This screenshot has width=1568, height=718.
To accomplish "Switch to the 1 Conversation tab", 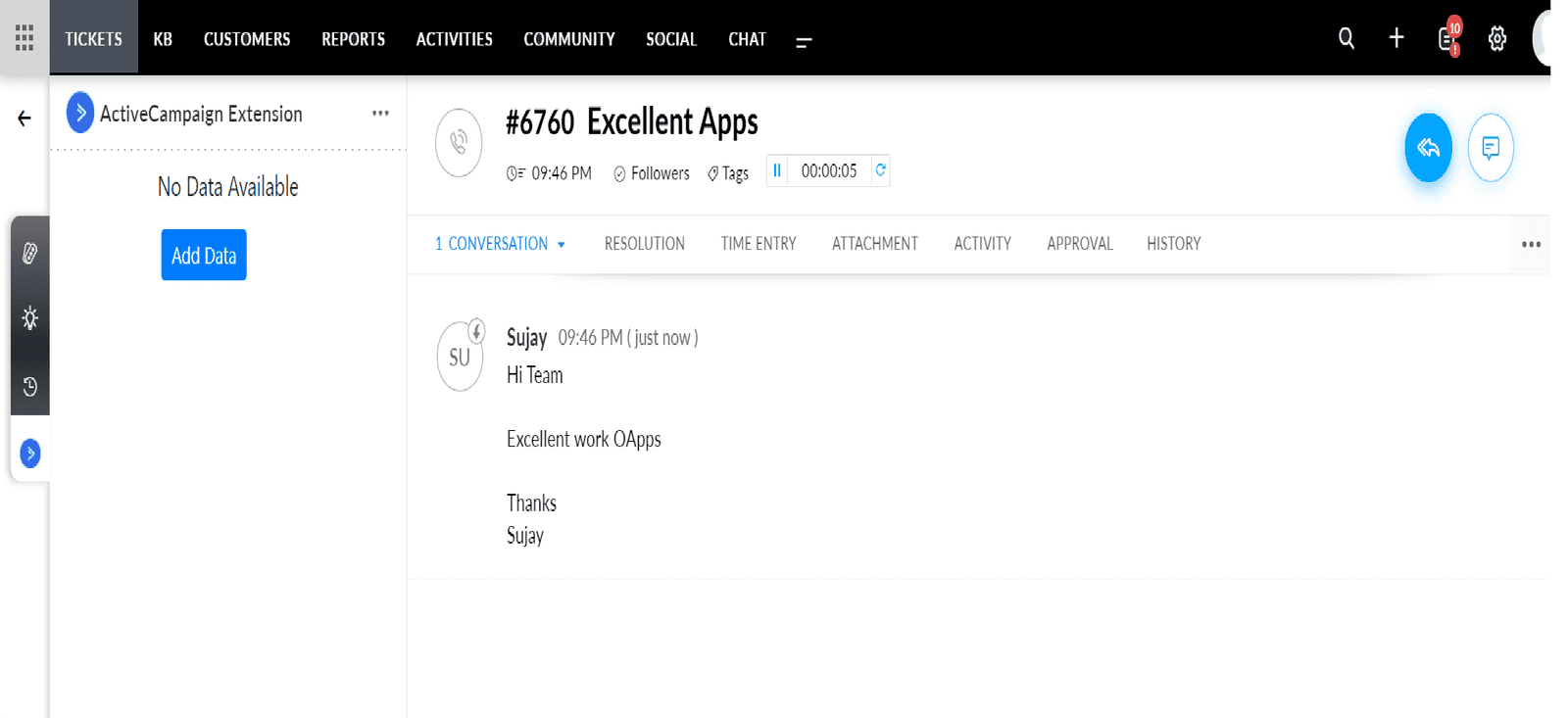I will coord(491,244).
